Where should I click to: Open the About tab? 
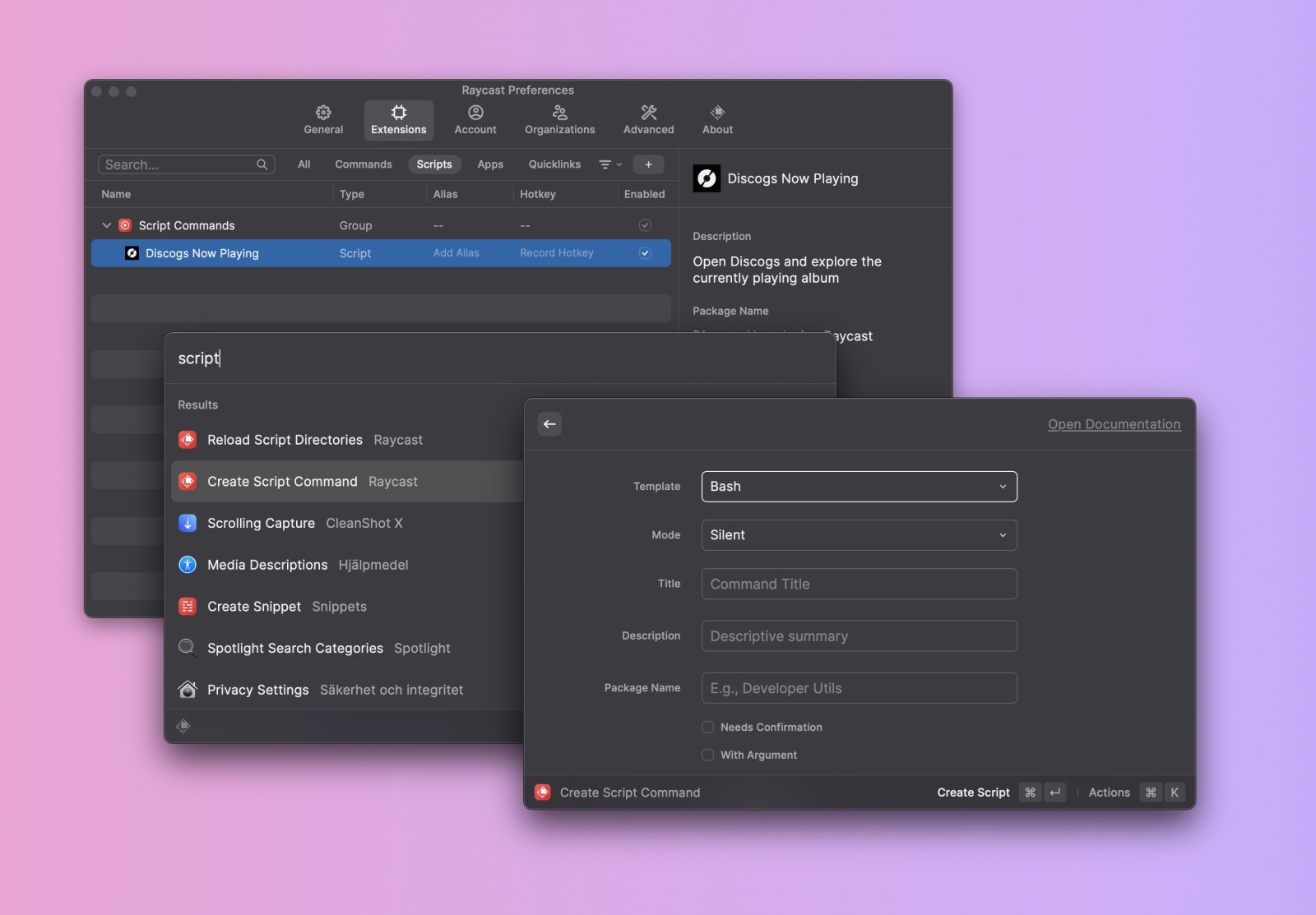[717, 120]
